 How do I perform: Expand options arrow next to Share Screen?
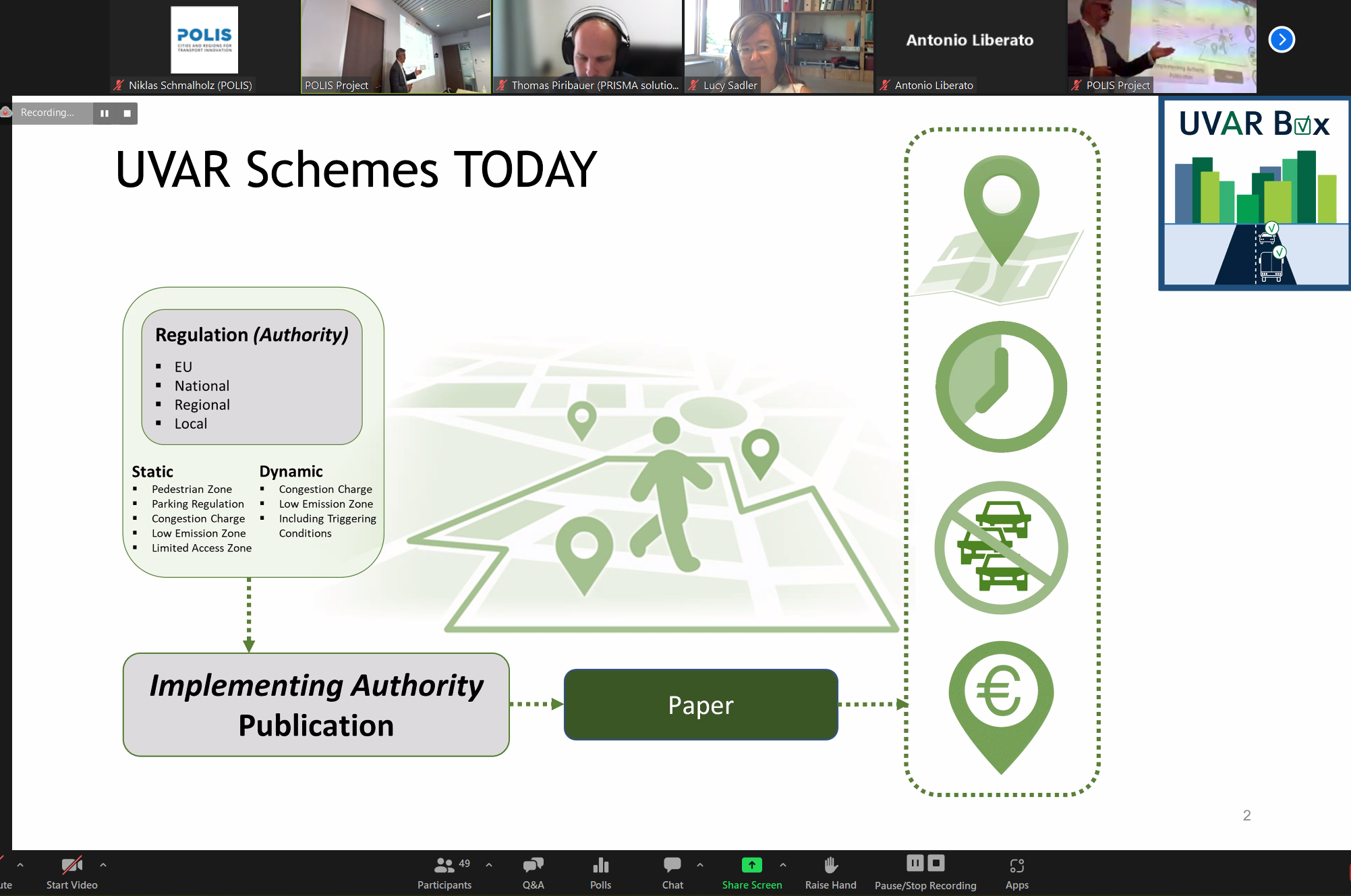pyautogui.click(x=783, y=864)
